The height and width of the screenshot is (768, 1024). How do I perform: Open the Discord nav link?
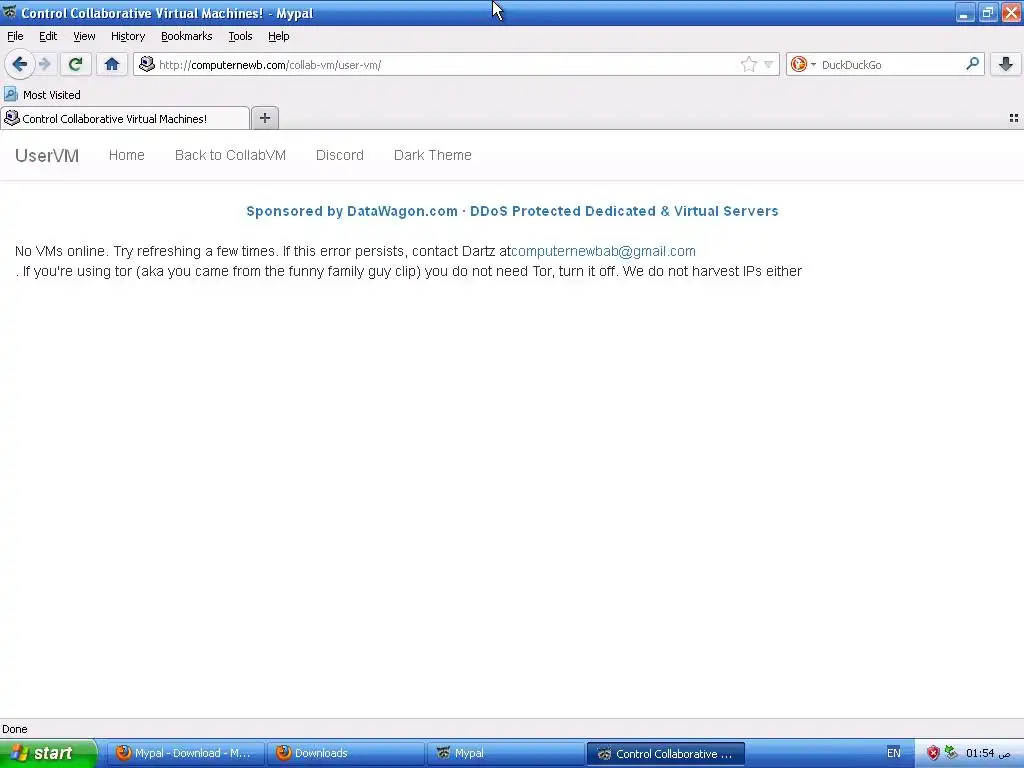340,155
